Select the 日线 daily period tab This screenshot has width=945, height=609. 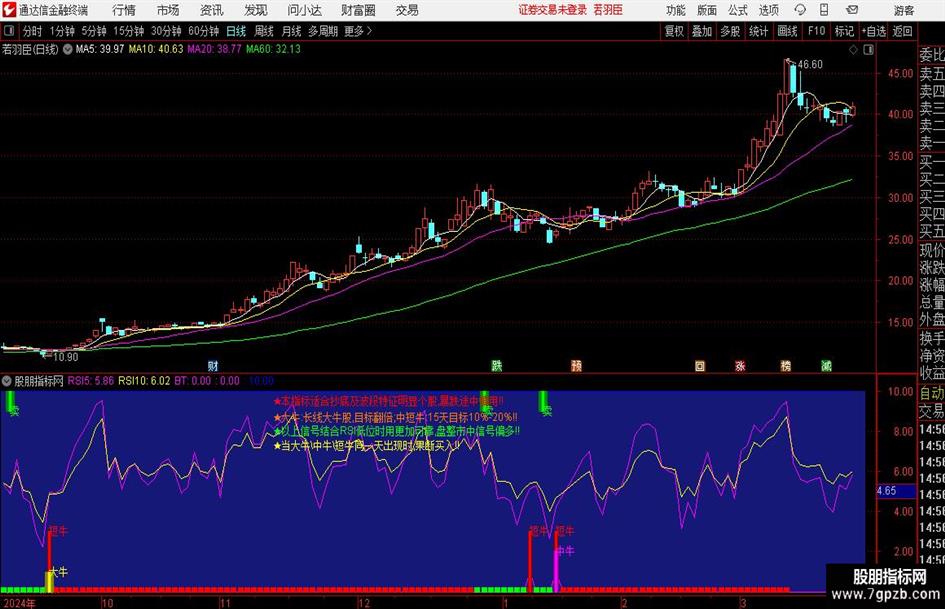tap(236, 31)
